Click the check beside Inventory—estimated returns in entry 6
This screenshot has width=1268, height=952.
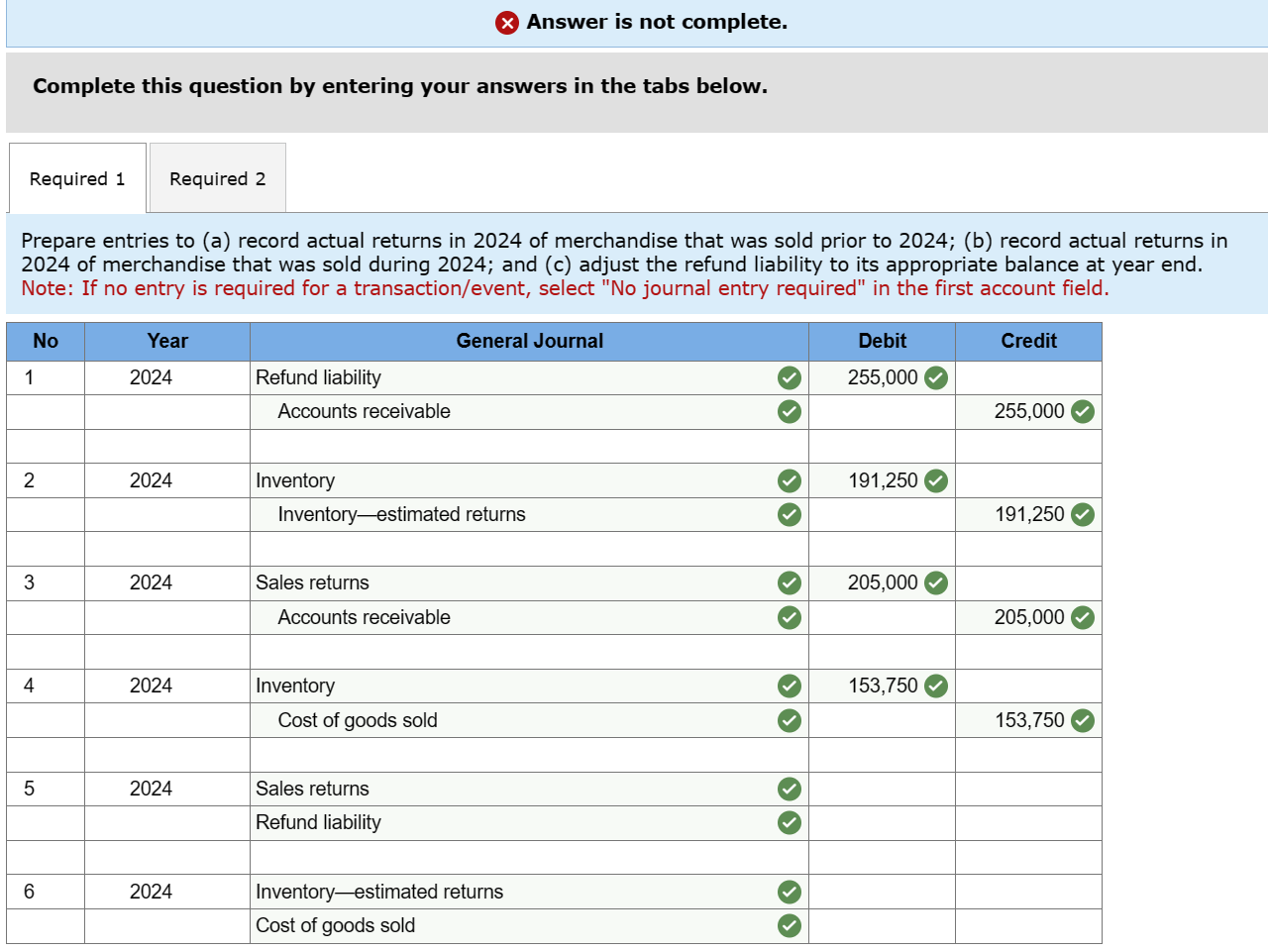tap(790, 892)
